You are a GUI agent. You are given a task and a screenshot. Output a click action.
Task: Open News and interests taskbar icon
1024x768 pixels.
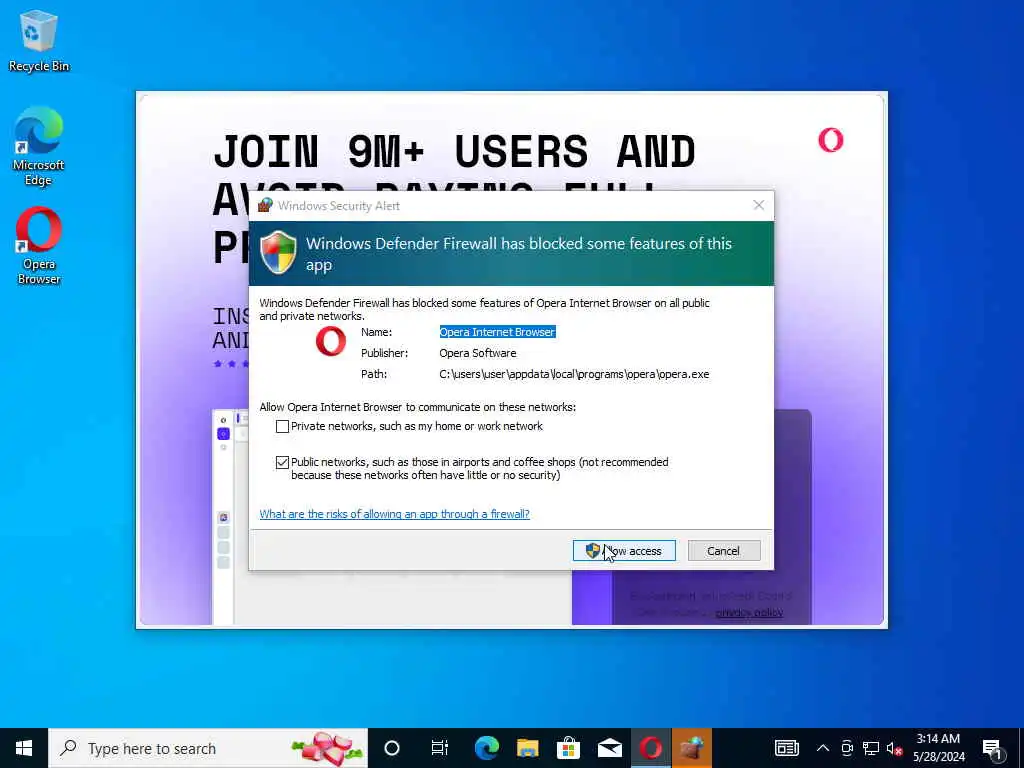(x=786, y=748)
